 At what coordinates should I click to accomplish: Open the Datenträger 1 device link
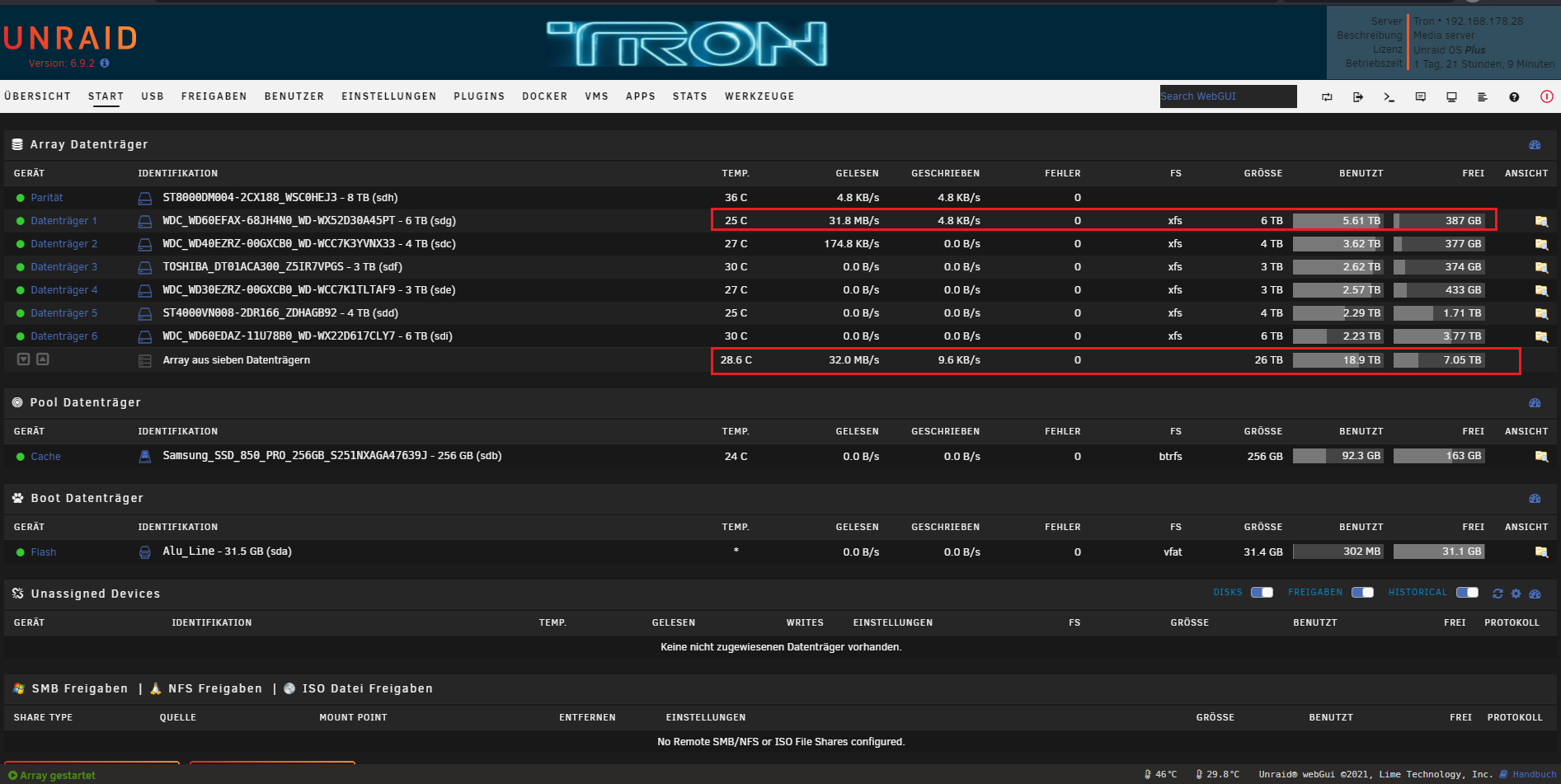(x=63, y=221)
